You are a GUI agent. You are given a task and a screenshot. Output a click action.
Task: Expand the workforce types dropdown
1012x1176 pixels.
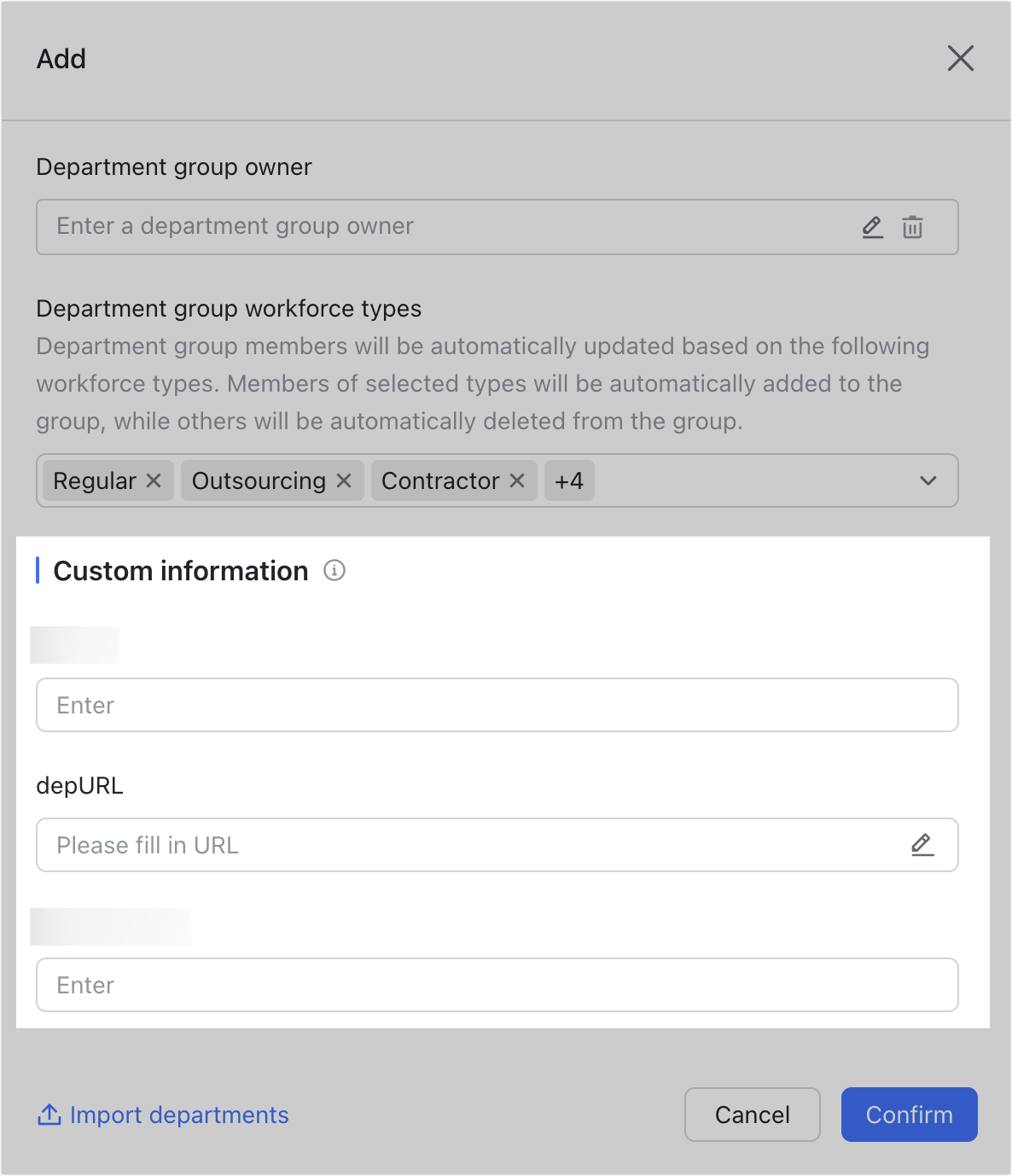click(x=928, y=480)
